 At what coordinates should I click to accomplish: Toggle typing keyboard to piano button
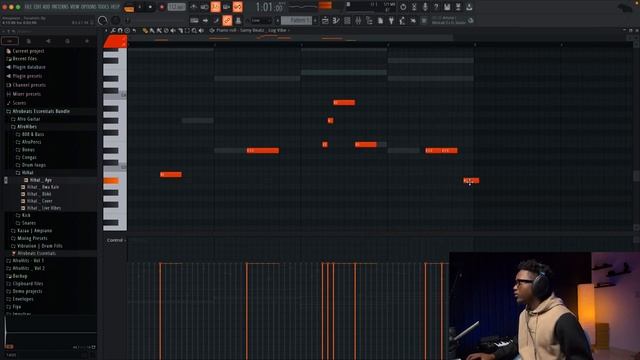(x=194, y=20)
